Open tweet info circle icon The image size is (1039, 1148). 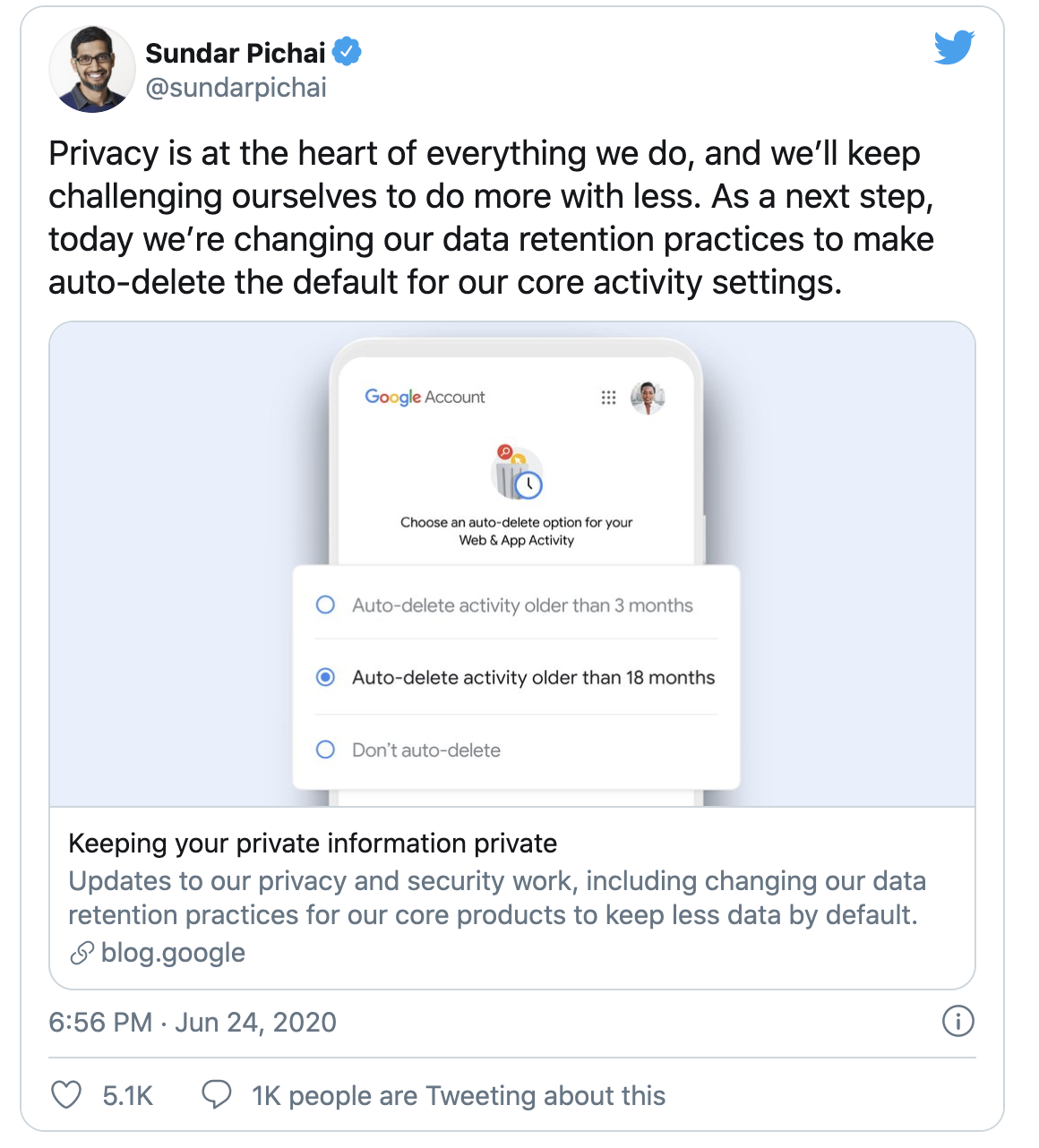coord(957,1021)
